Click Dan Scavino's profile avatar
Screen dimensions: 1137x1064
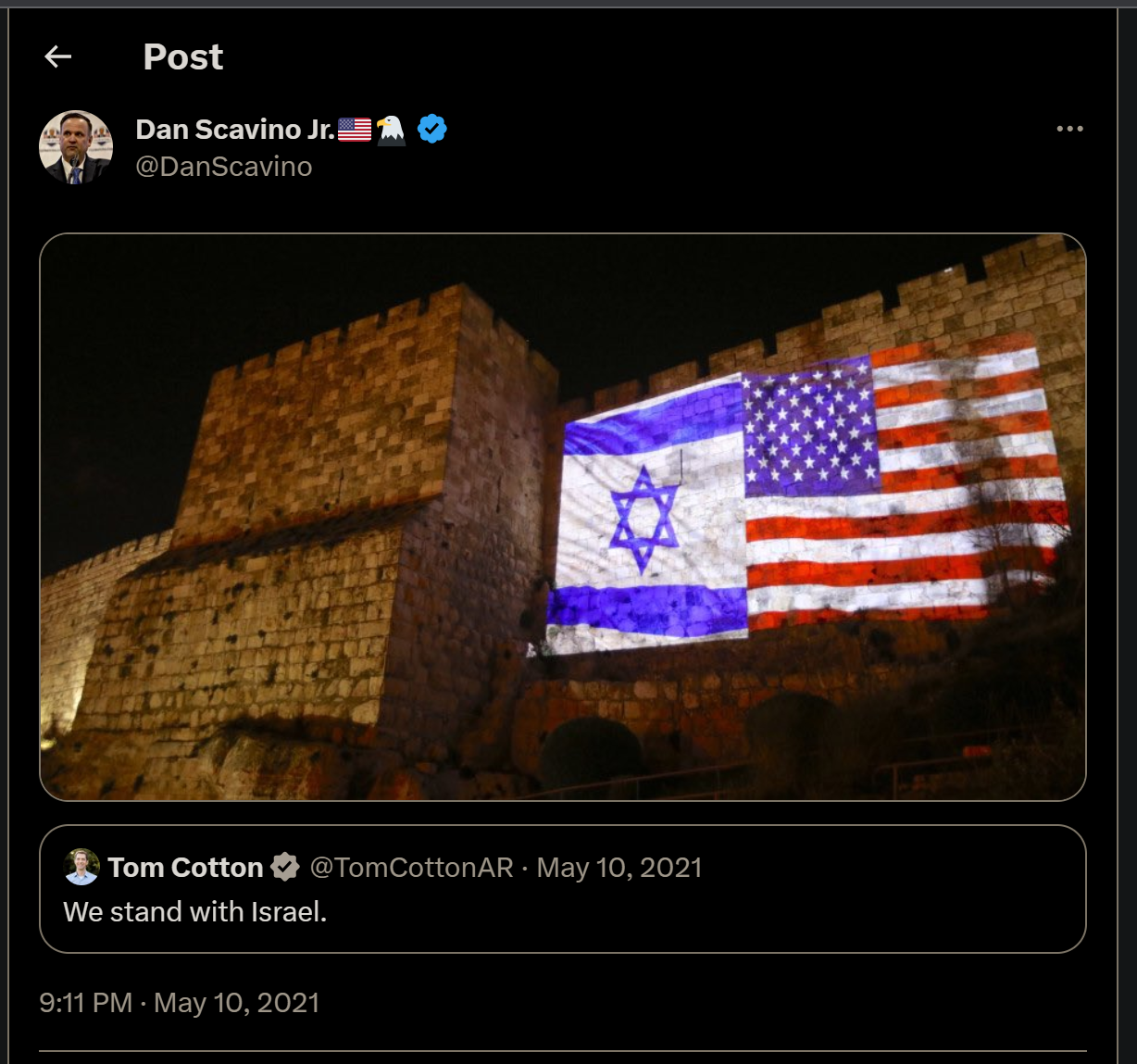76,147
